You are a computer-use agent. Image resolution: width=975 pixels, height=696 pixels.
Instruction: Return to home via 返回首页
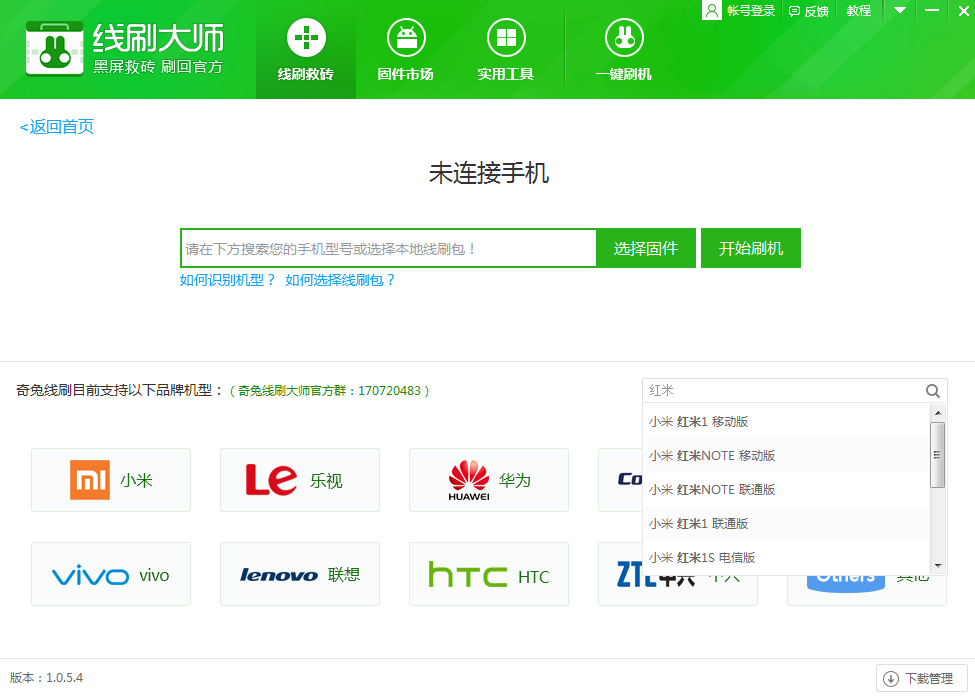pos(57,127)
